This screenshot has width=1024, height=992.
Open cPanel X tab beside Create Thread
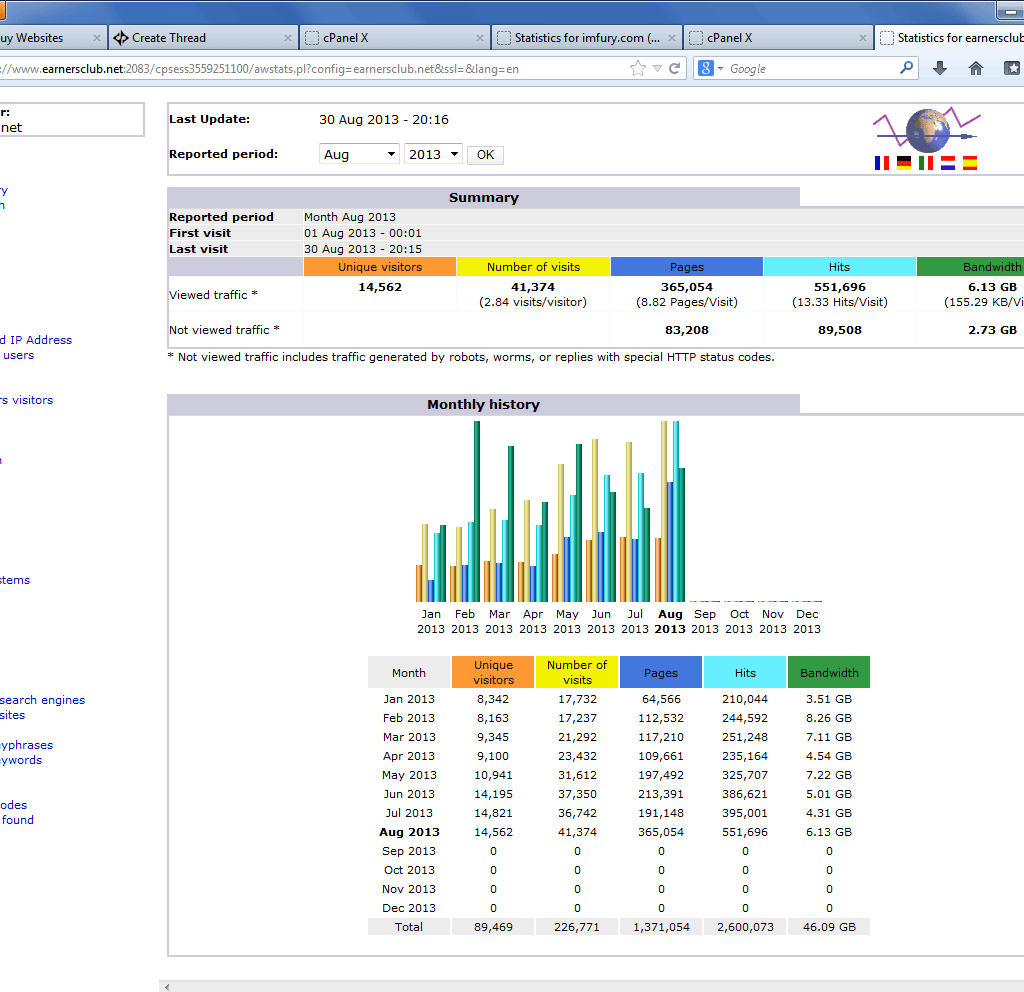(x=394, y=38)
